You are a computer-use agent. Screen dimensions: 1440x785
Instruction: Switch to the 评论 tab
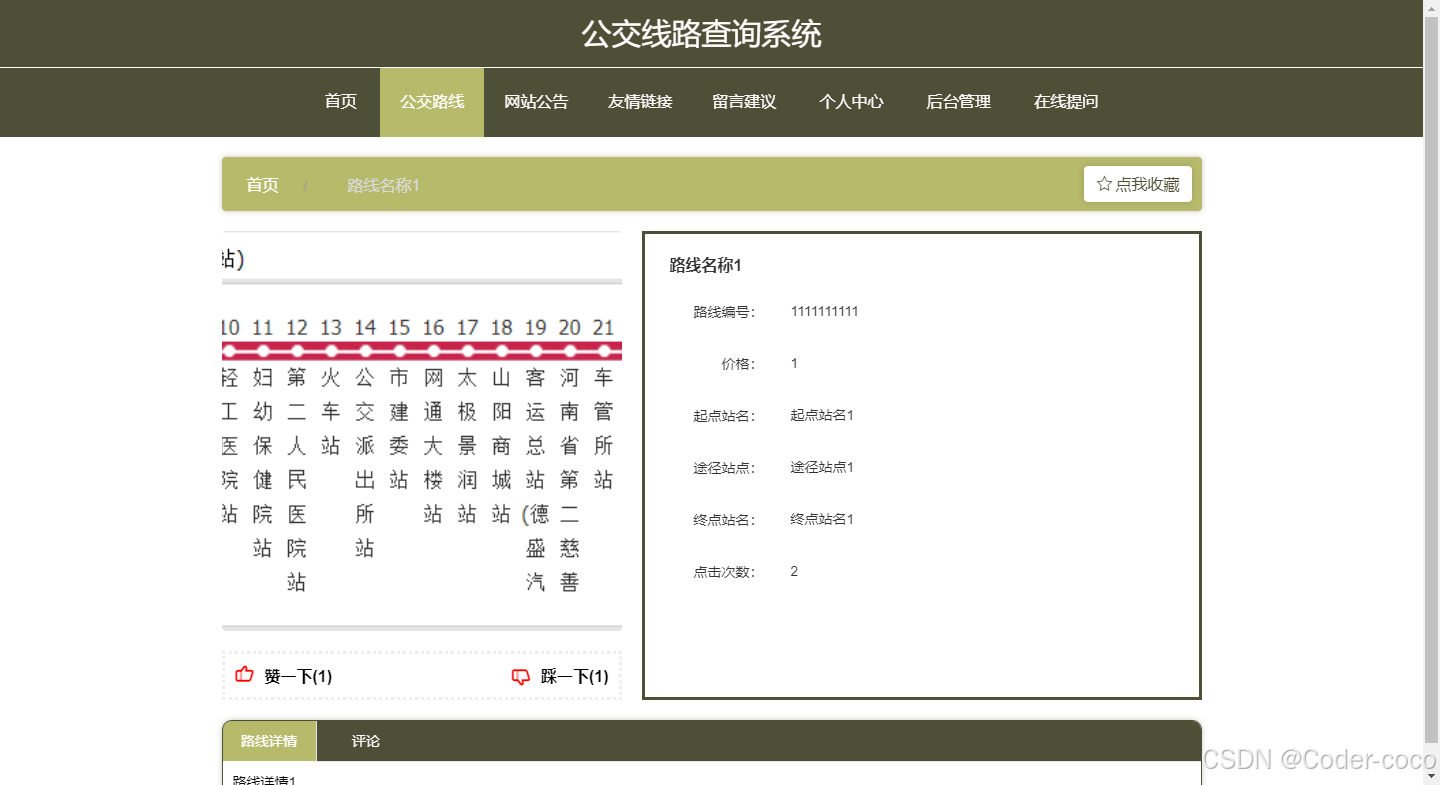coord(366,741)
